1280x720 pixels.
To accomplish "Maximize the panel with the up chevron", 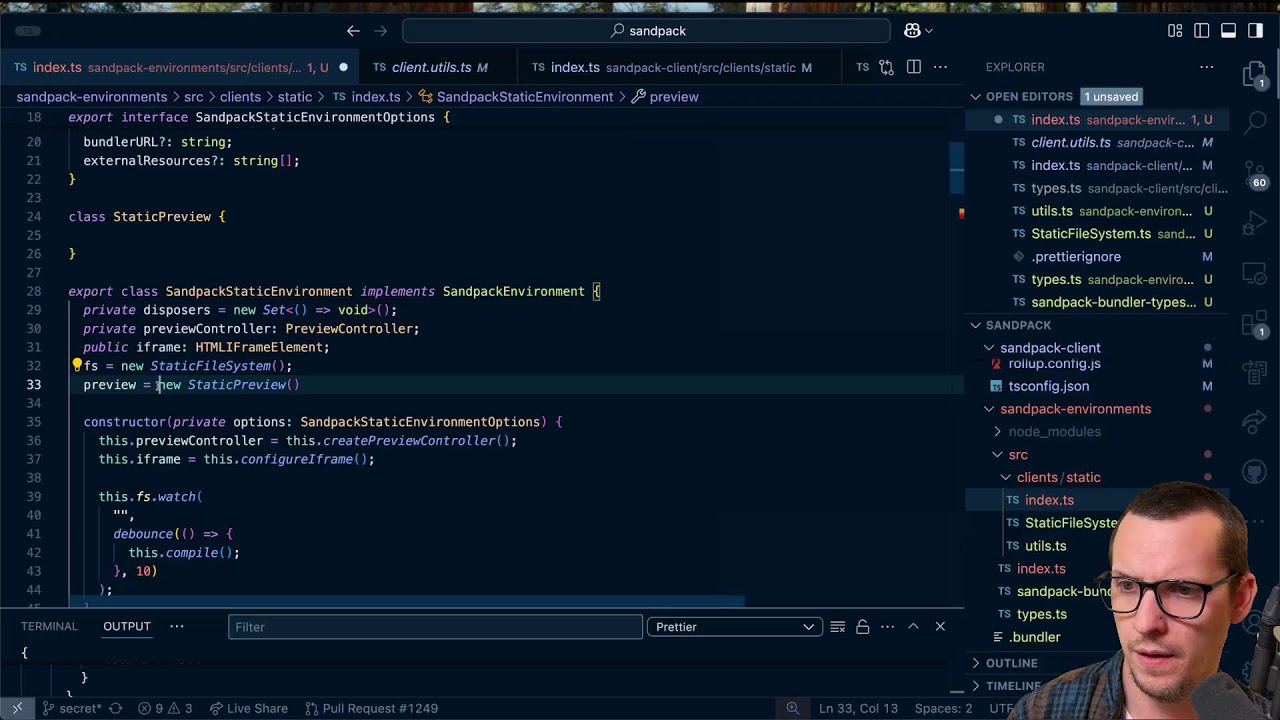I will click(x=913, y=626).
